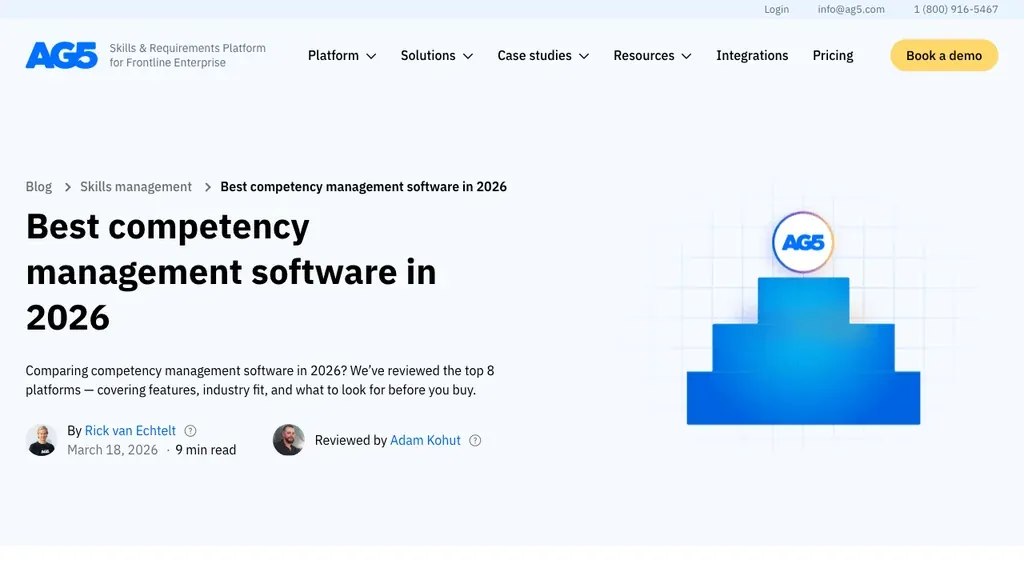Open the Platform dropdown menu
The image size is (1024, 576).
click(342, 56)
